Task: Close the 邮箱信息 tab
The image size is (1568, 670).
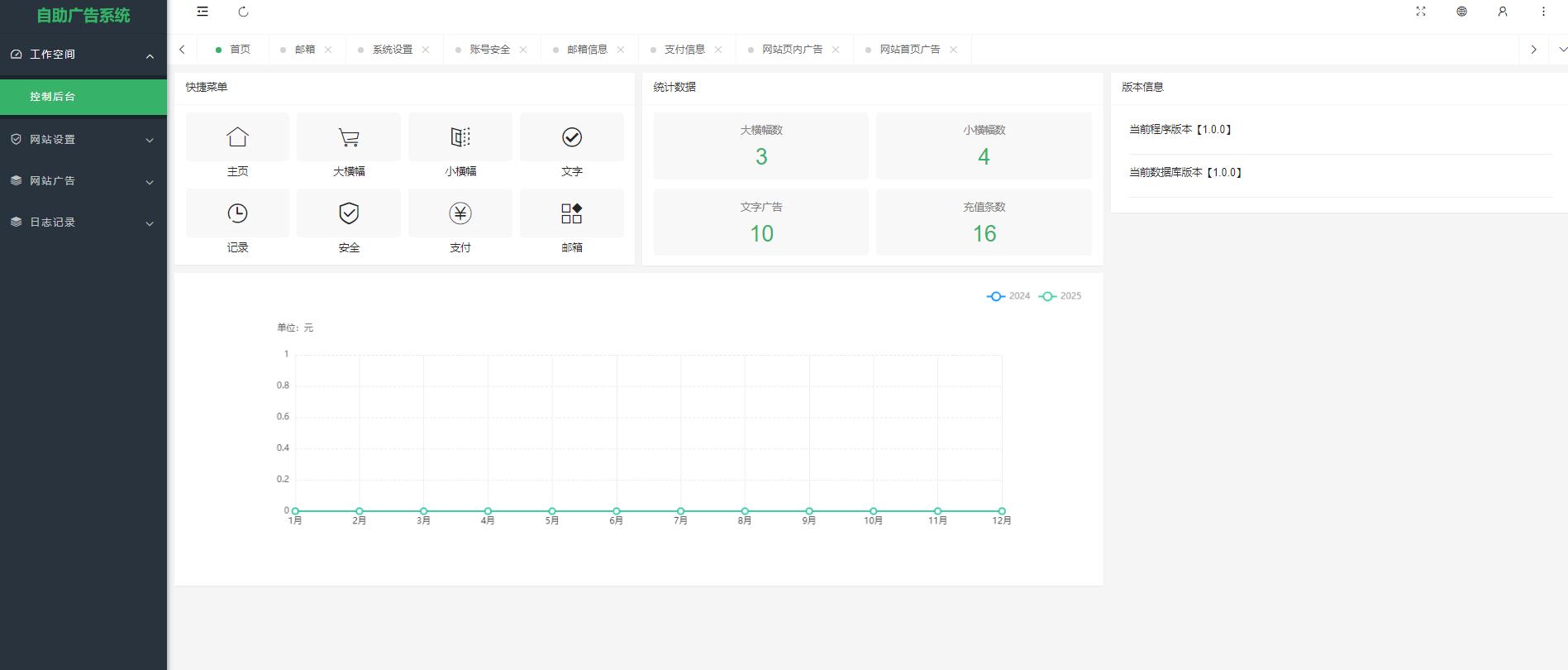Action: [x=621, y=50]
